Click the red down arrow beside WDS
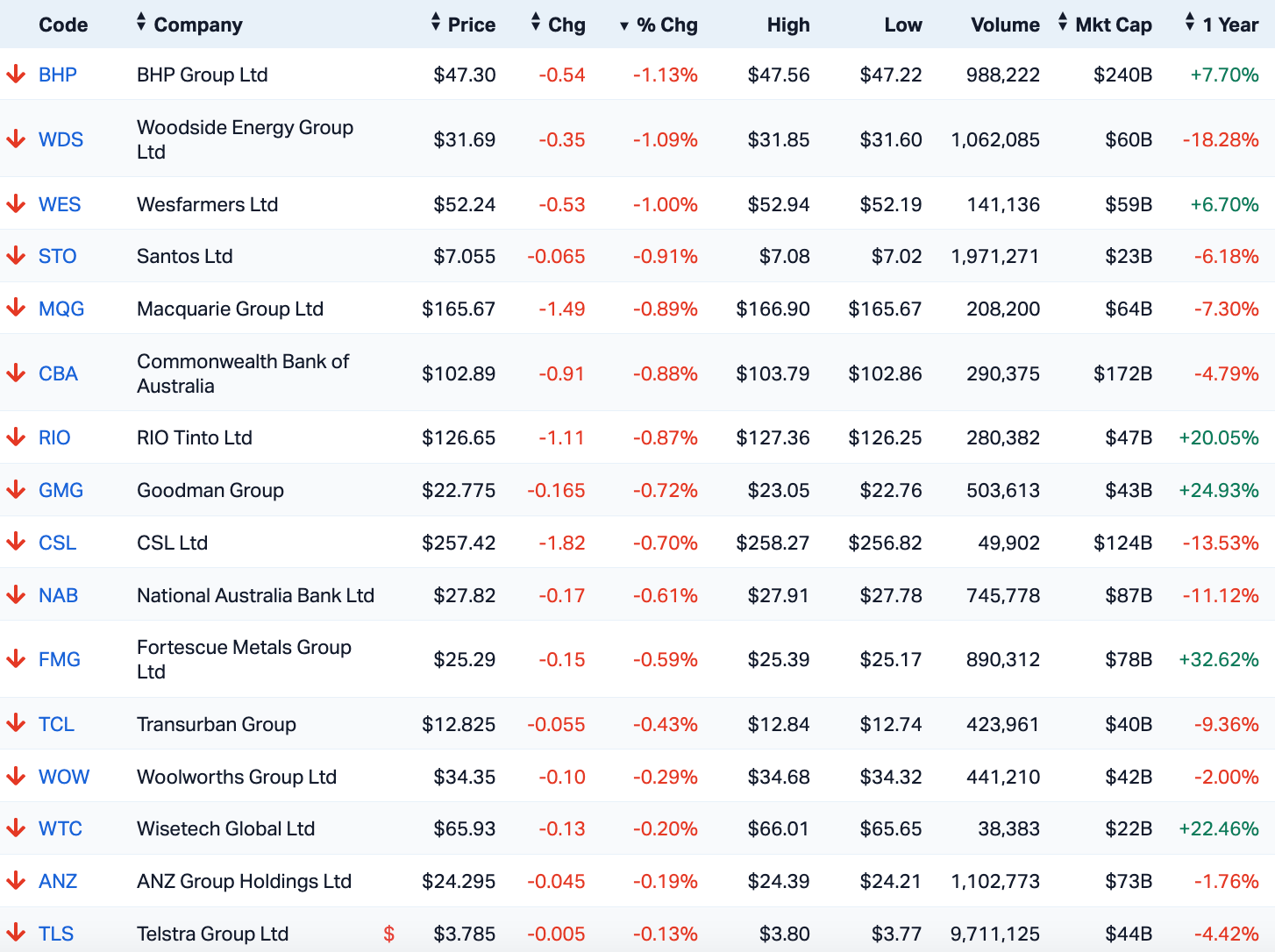The image size is (1275, 952). coord(16,139)
